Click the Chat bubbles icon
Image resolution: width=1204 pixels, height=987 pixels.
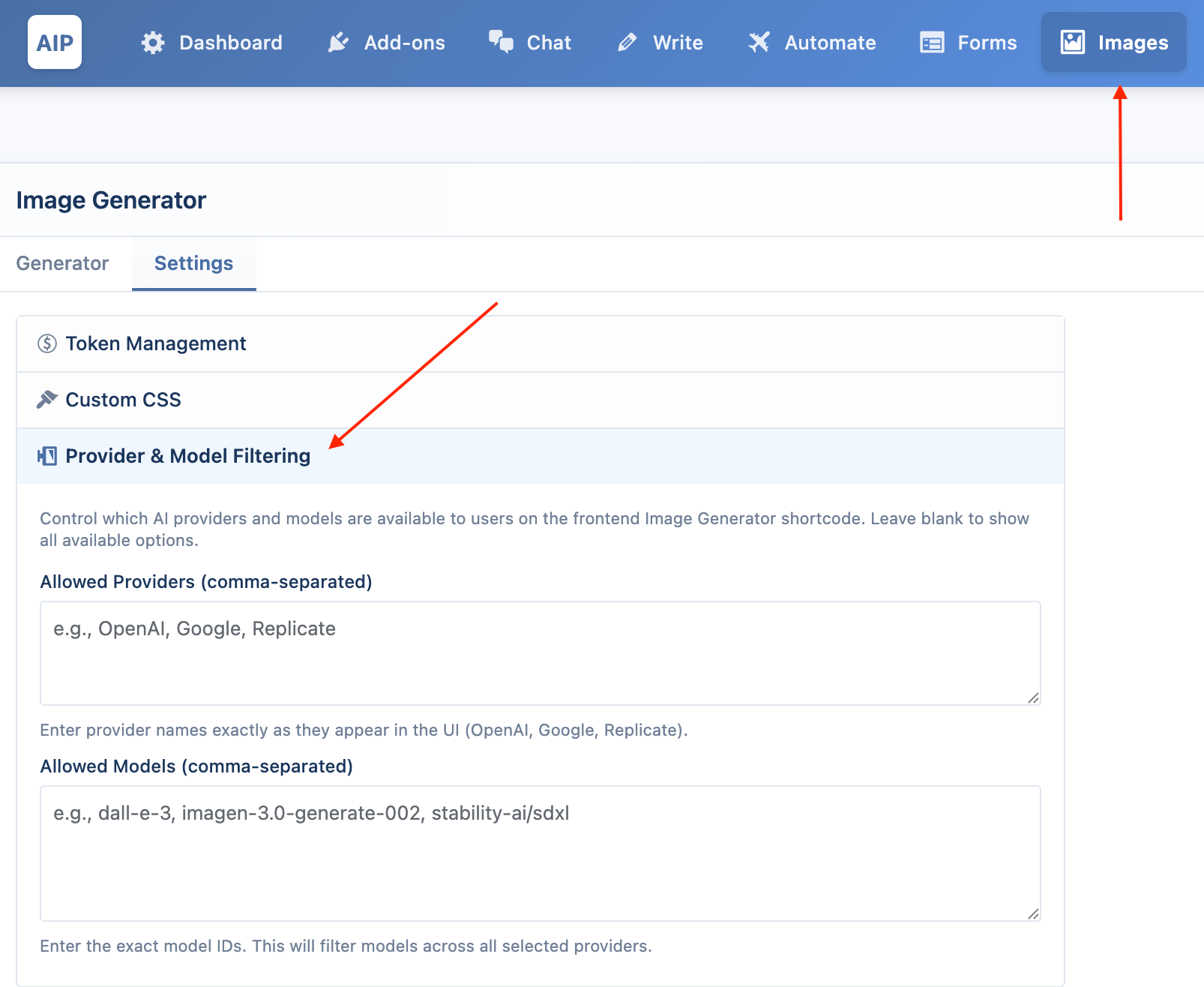[501, 42]
